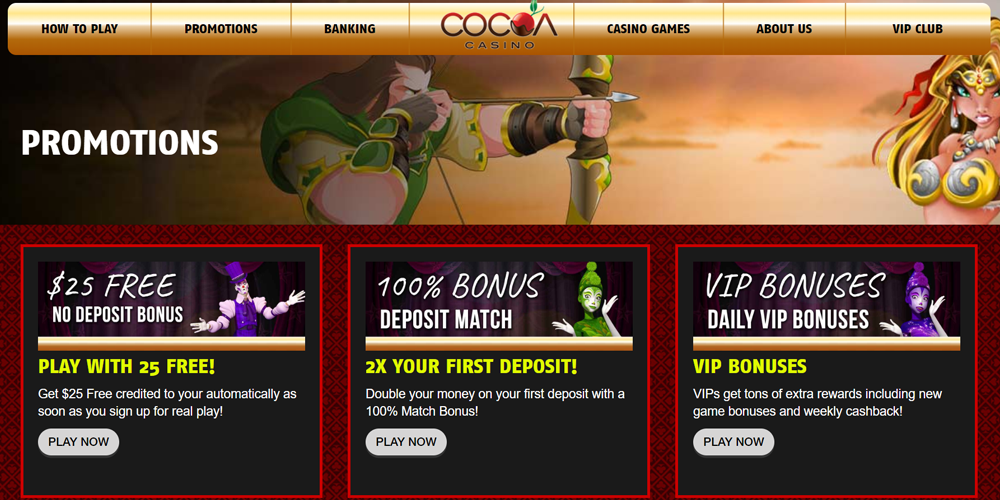Click Play Now under first deposit offer
The image size is (1000, 500).
(406, 442)
